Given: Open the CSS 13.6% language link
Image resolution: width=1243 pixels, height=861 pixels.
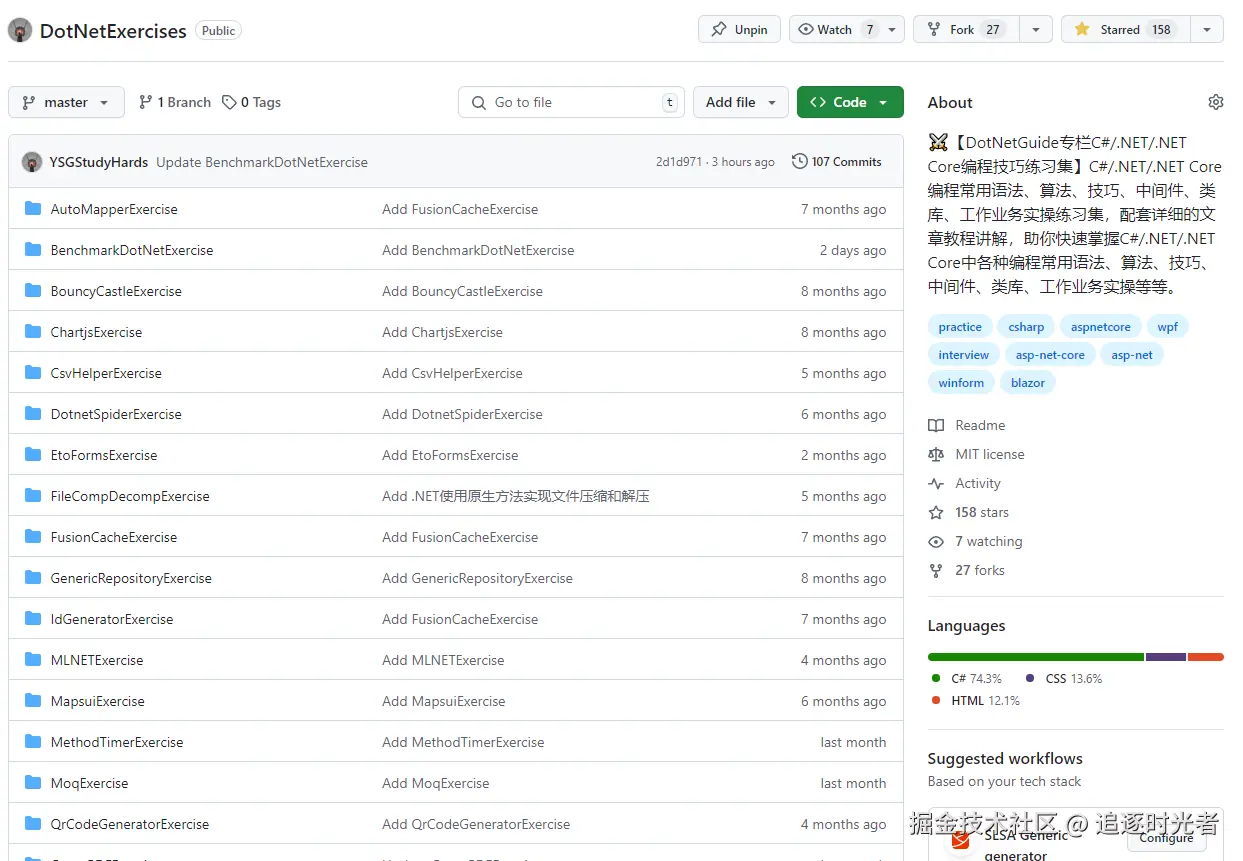Looking at the screenshot, I should pyautogui.click(x=1064, y=678).
